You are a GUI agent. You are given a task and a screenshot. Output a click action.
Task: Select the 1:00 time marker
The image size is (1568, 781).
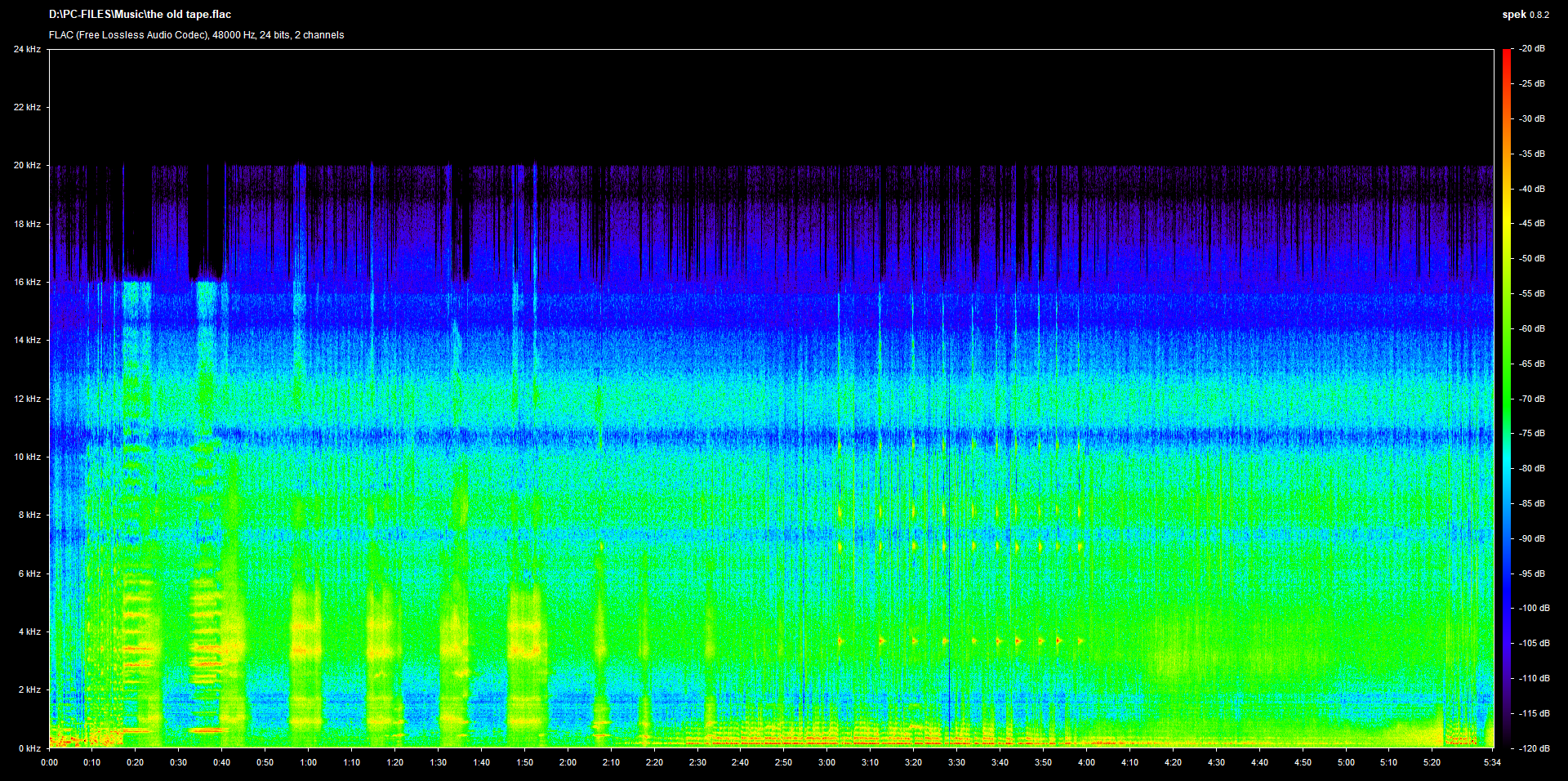tap(308, 762)
